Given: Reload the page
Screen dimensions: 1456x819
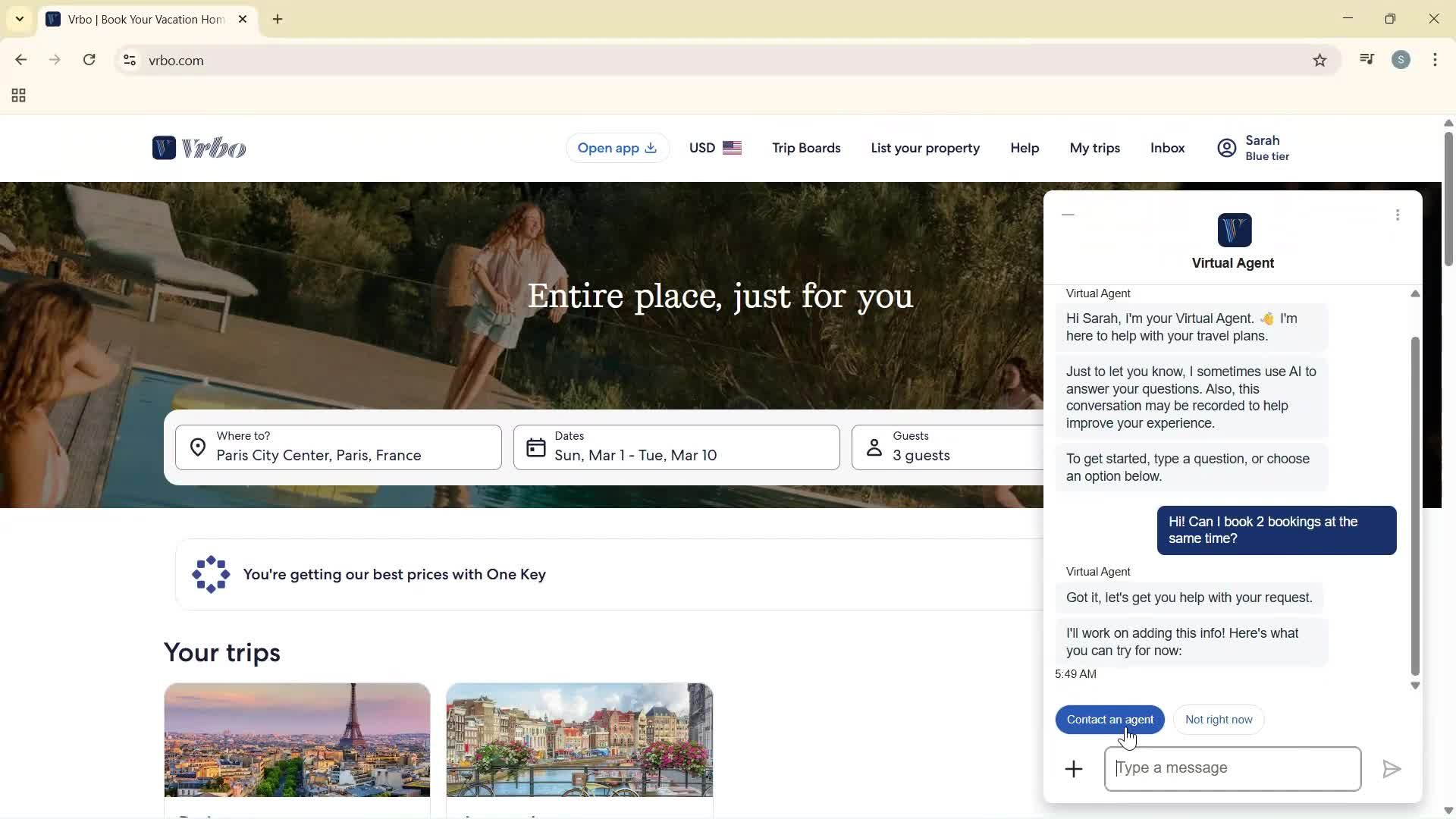Looking at the screenshot, I should point(89,61).
